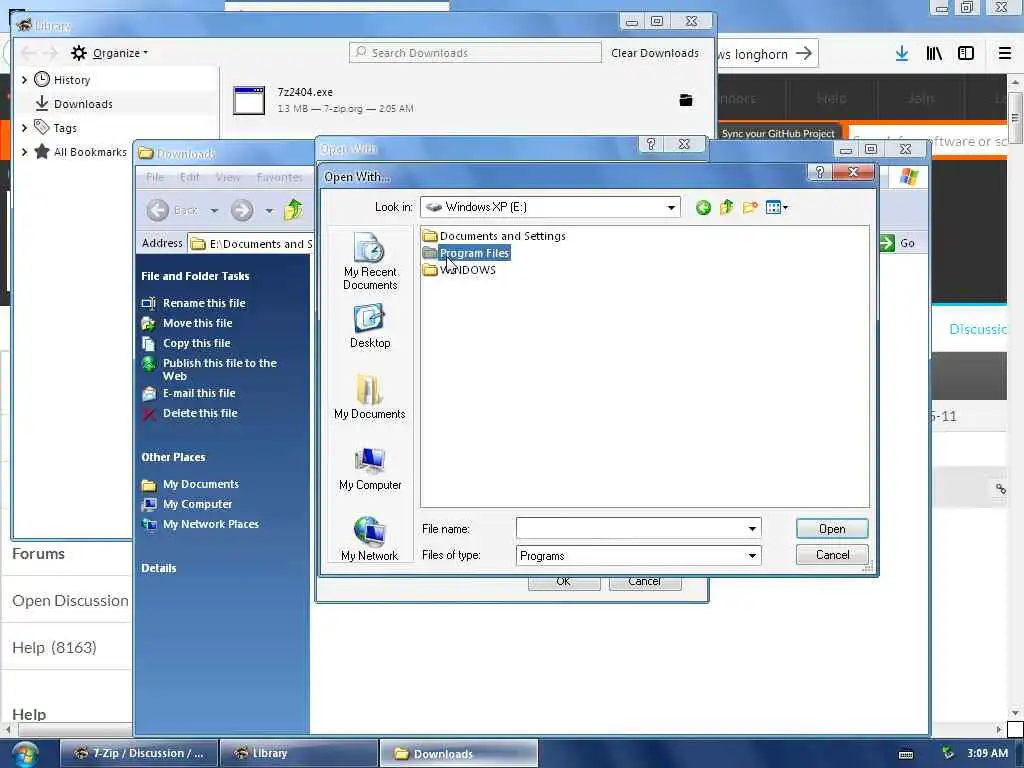Image resolution: width=1024 pixels, height=768 pixels.
Task: Select the Program Files folder
Action: pos(466,253)
